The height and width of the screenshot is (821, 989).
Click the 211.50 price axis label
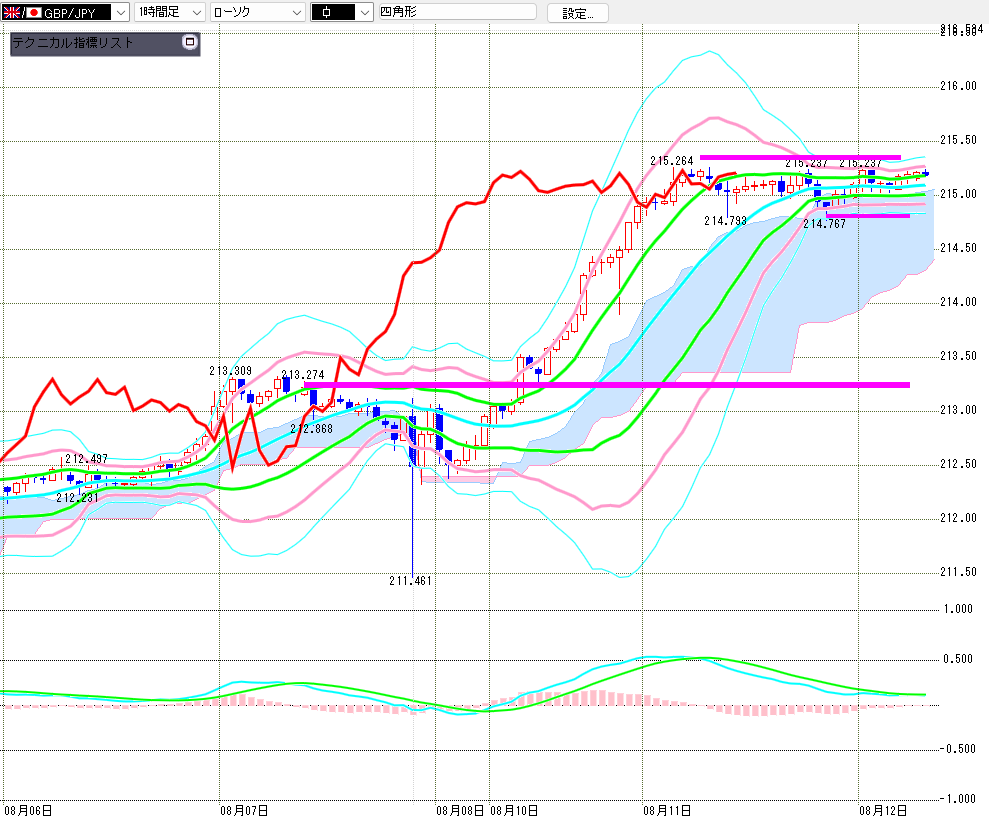click(x=958, y=572)
